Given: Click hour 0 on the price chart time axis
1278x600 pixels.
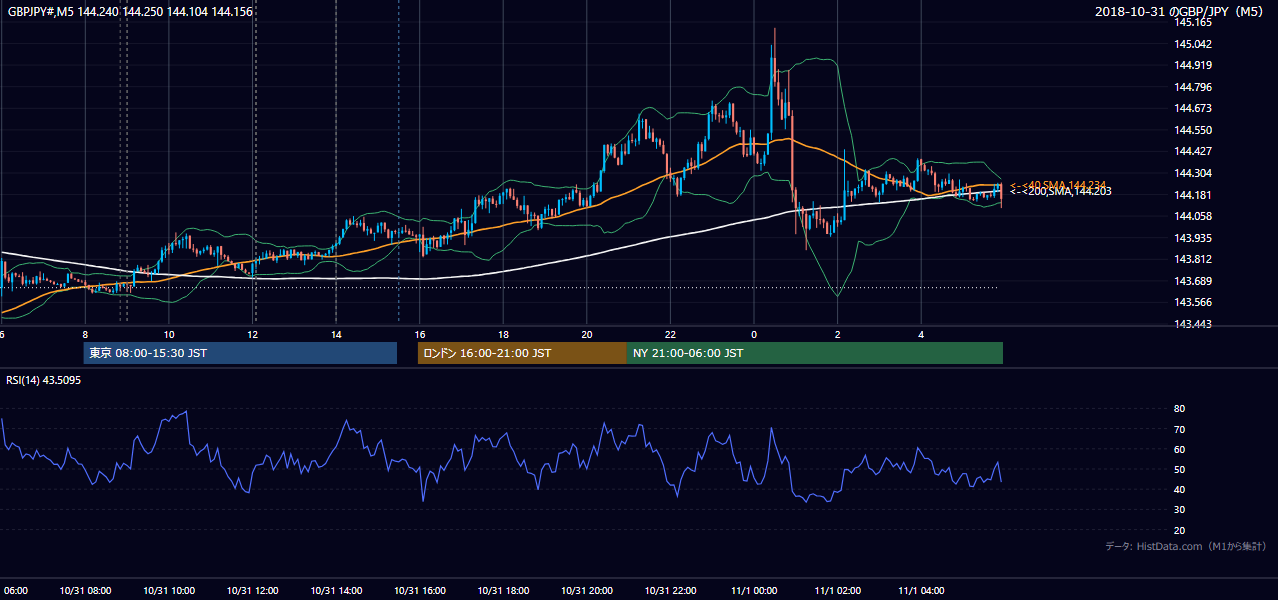Looking at the screenshot, I should pyautogui.click(x=754, y=334).
